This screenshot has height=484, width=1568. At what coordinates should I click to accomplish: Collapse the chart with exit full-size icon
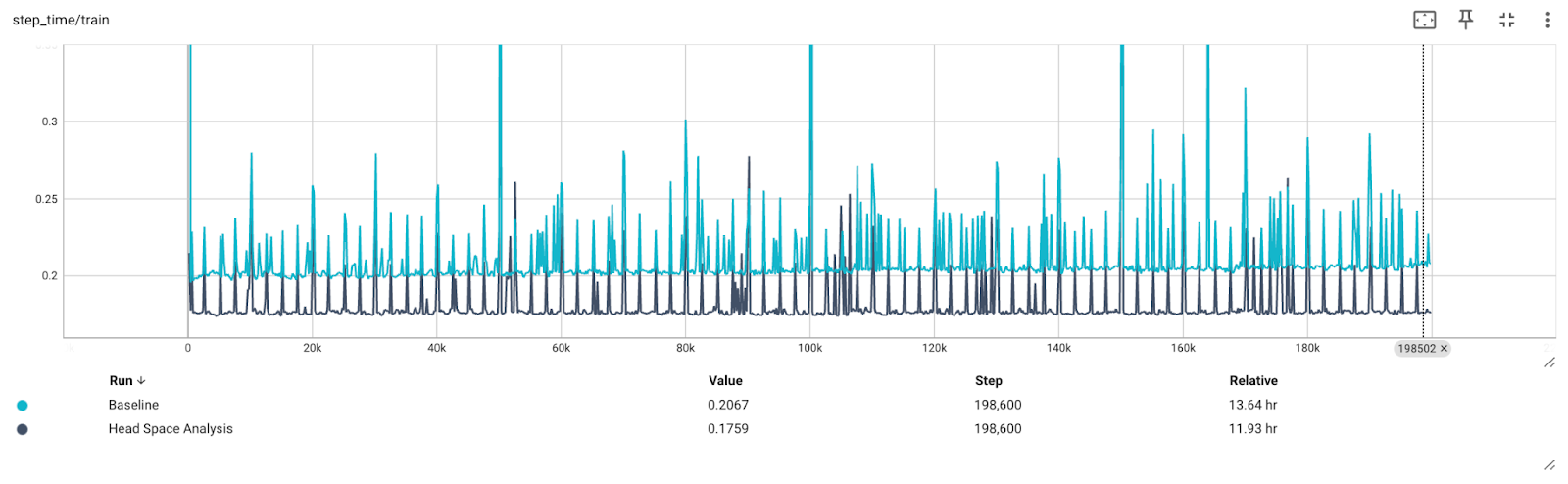1507,20
